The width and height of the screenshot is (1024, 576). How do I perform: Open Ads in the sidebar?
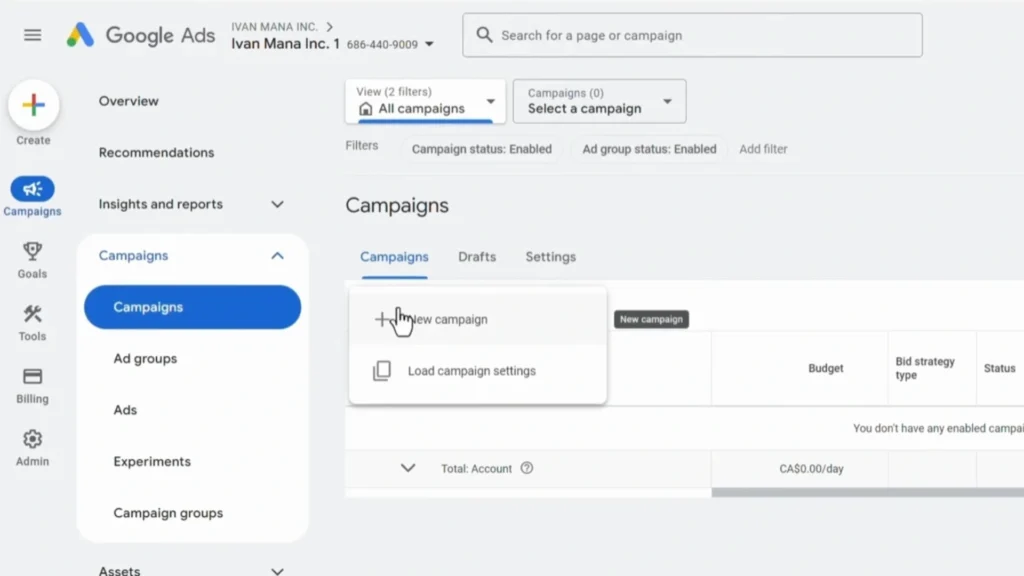[x=125, y=410]
